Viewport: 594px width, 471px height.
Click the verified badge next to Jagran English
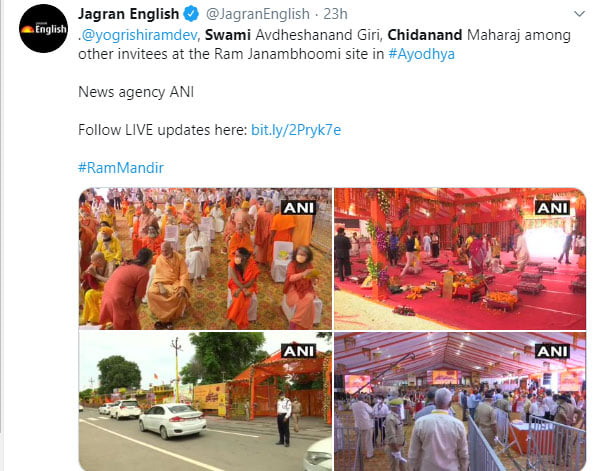click(191, 14)
